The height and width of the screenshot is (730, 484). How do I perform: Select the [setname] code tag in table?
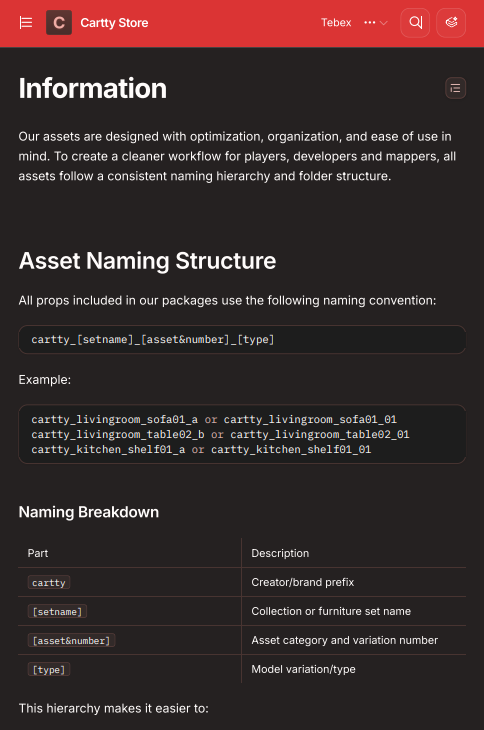click(57, 611)
